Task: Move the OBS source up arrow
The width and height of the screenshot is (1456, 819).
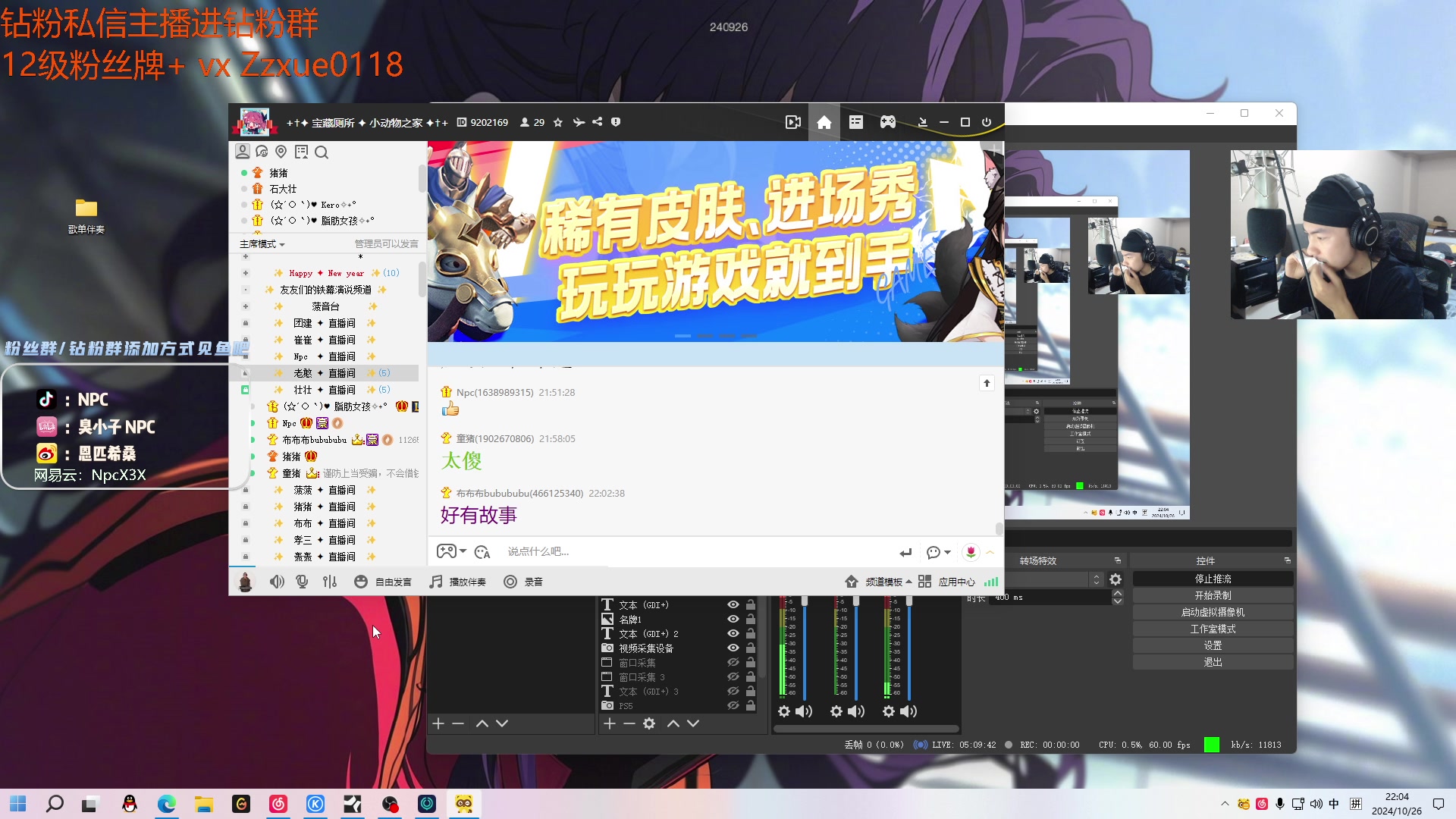Action: pyautogui.click(x=673, y=723)
